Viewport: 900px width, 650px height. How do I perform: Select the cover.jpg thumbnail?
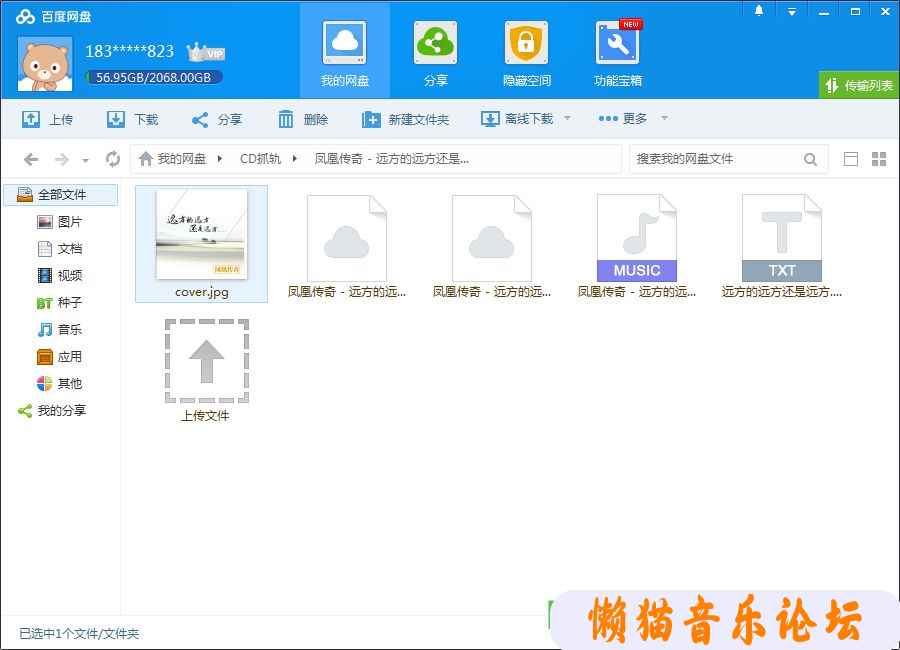(x=201, y=235)
